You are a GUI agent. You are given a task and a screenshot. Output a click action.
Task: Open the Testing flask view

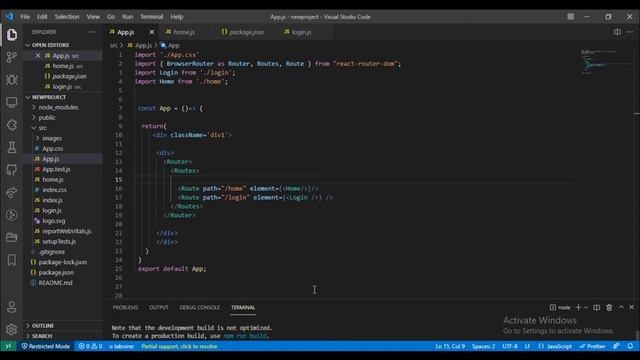11,147
